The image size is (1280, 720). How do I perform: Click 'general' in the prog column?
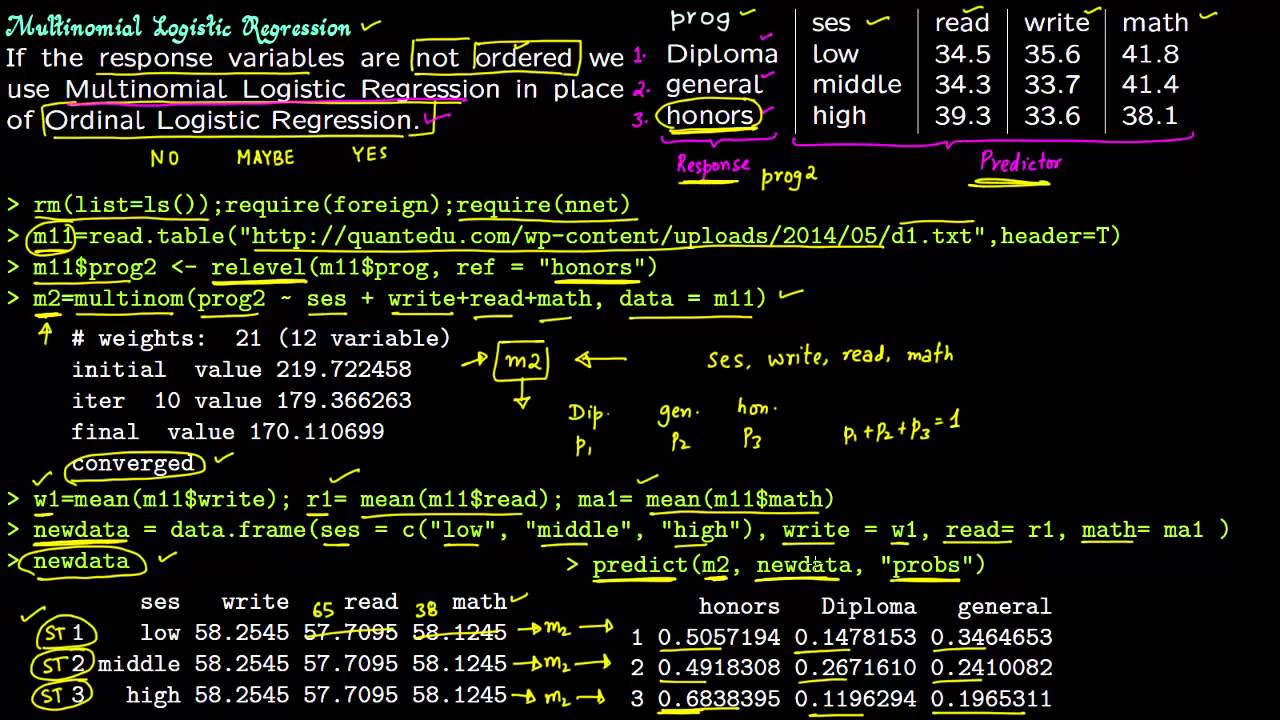[x=714, y=86]
